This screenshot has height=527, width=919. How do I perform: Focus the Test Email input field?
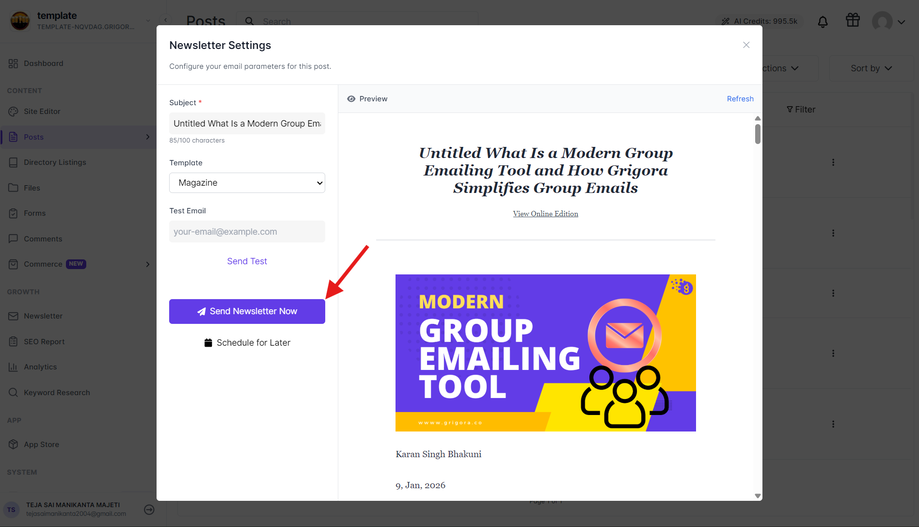coord(247,232)
